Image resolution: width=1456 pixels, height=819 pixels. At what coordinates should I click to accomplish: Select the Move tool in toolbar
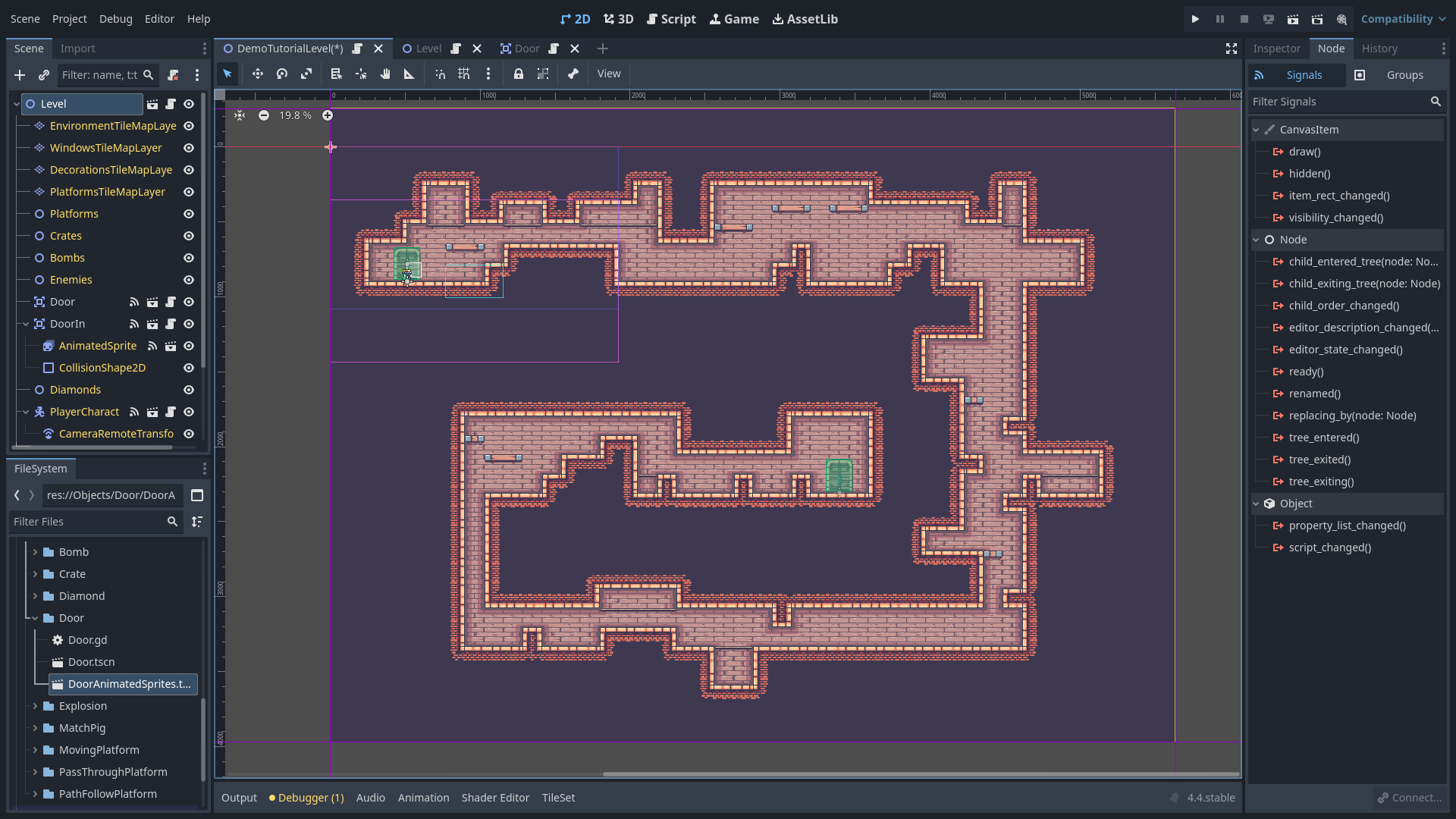(x=258, y=74)
